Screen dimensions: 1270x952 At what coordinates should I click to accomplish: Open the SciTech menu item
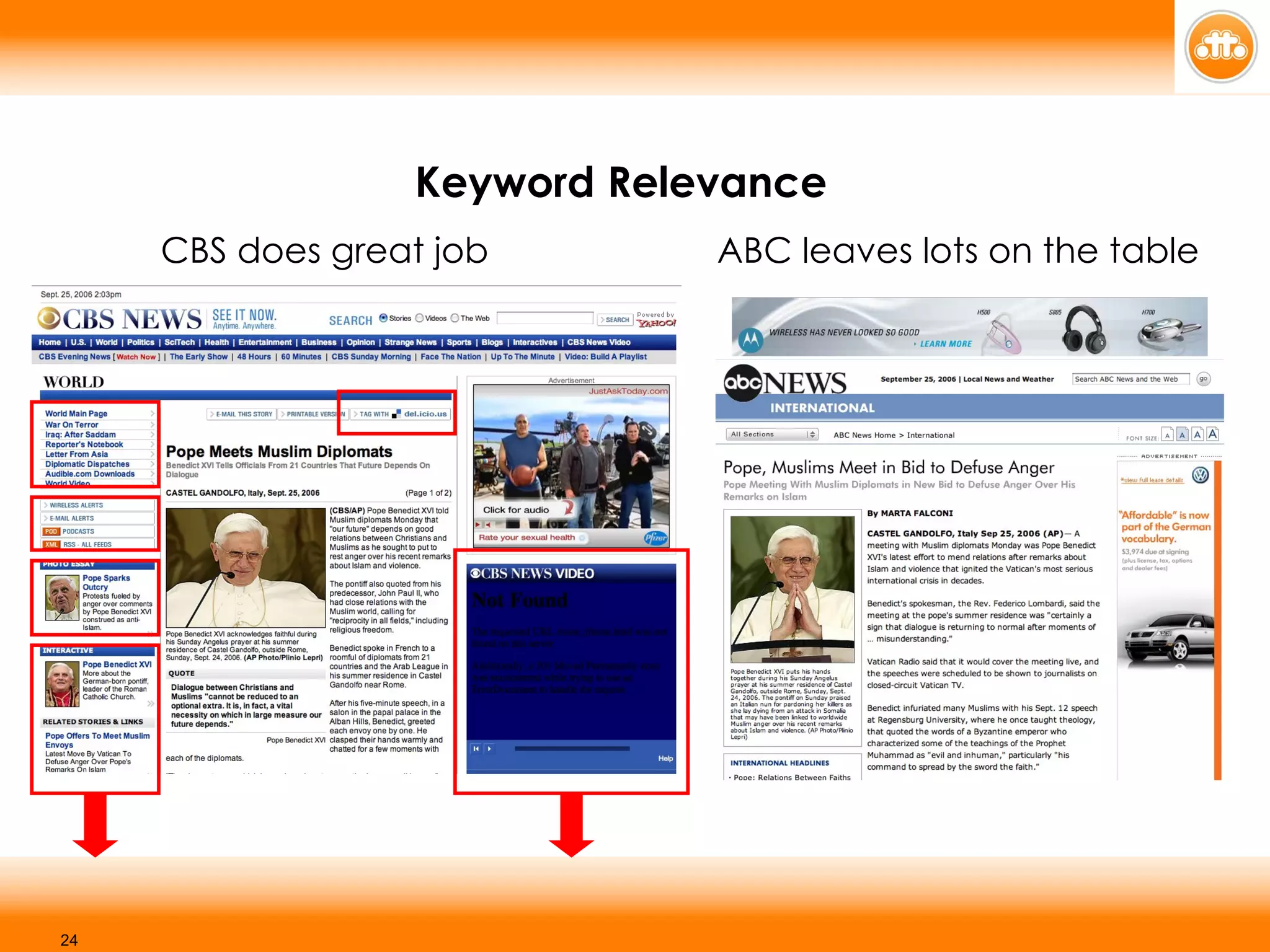[179, 342]
